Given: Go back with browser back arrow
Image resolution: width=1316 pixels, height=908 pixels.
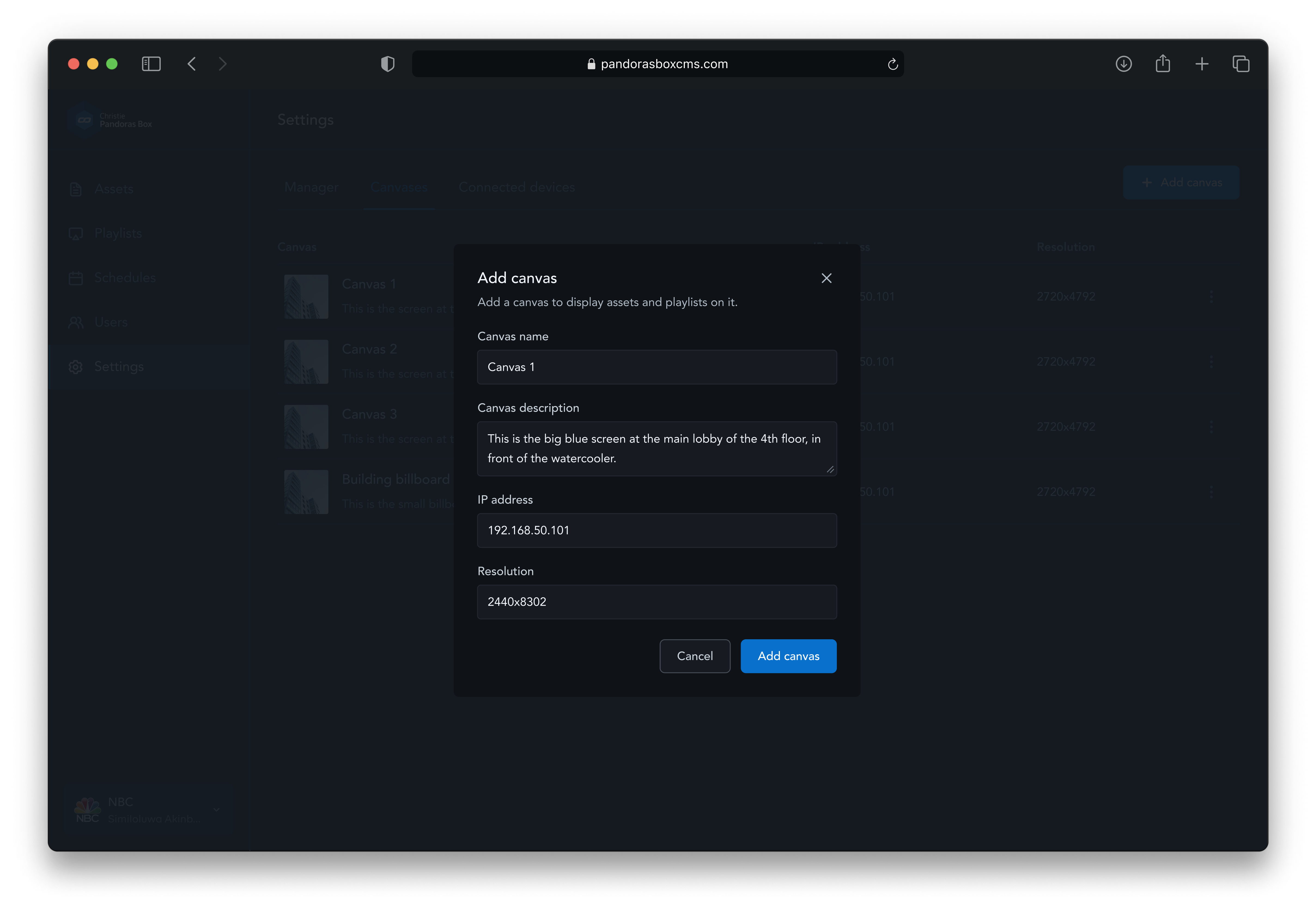Looking at the screenshot, I should (x=192, y=64).
